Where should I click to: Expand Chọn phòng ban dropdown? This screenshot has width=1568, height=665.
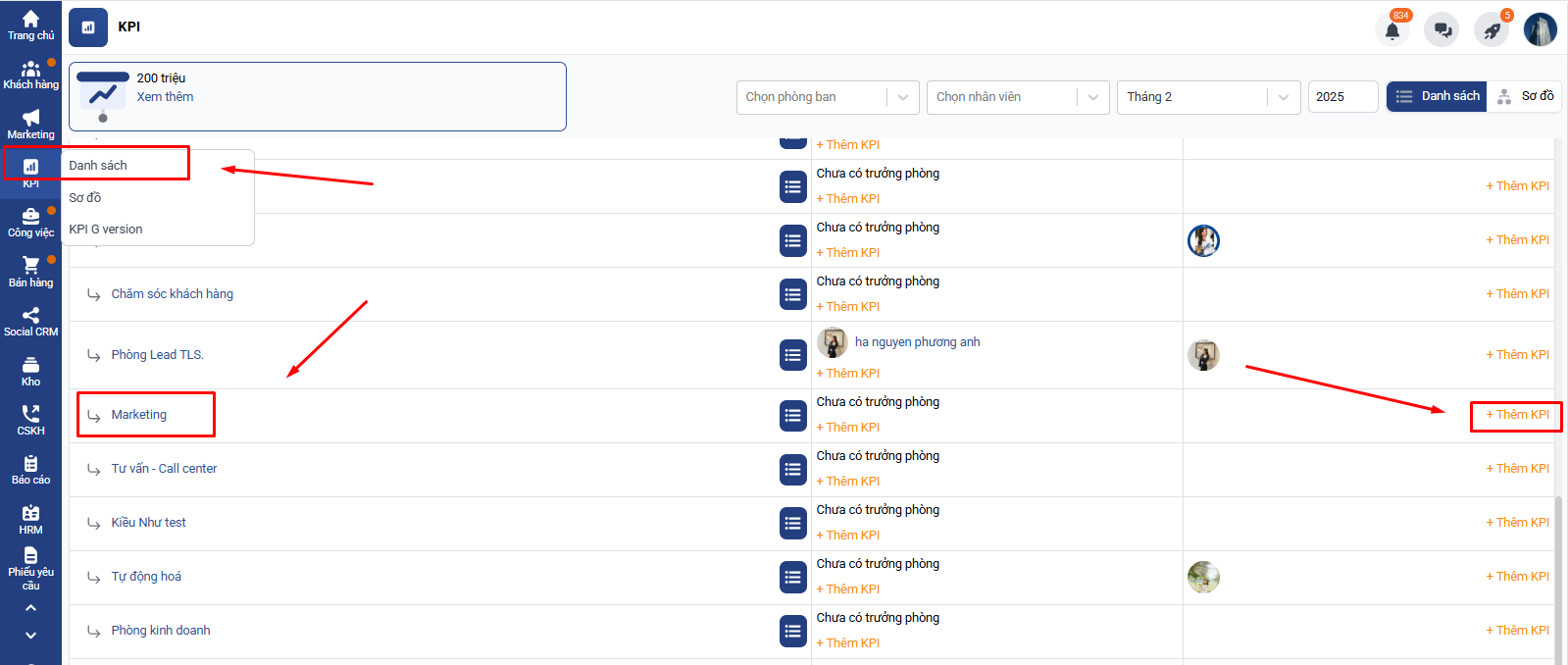tap(827, 97)
